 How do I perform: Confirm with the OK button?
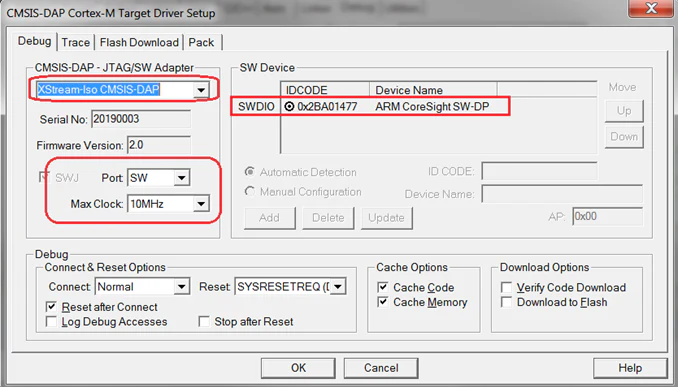[x=298, y=368]
